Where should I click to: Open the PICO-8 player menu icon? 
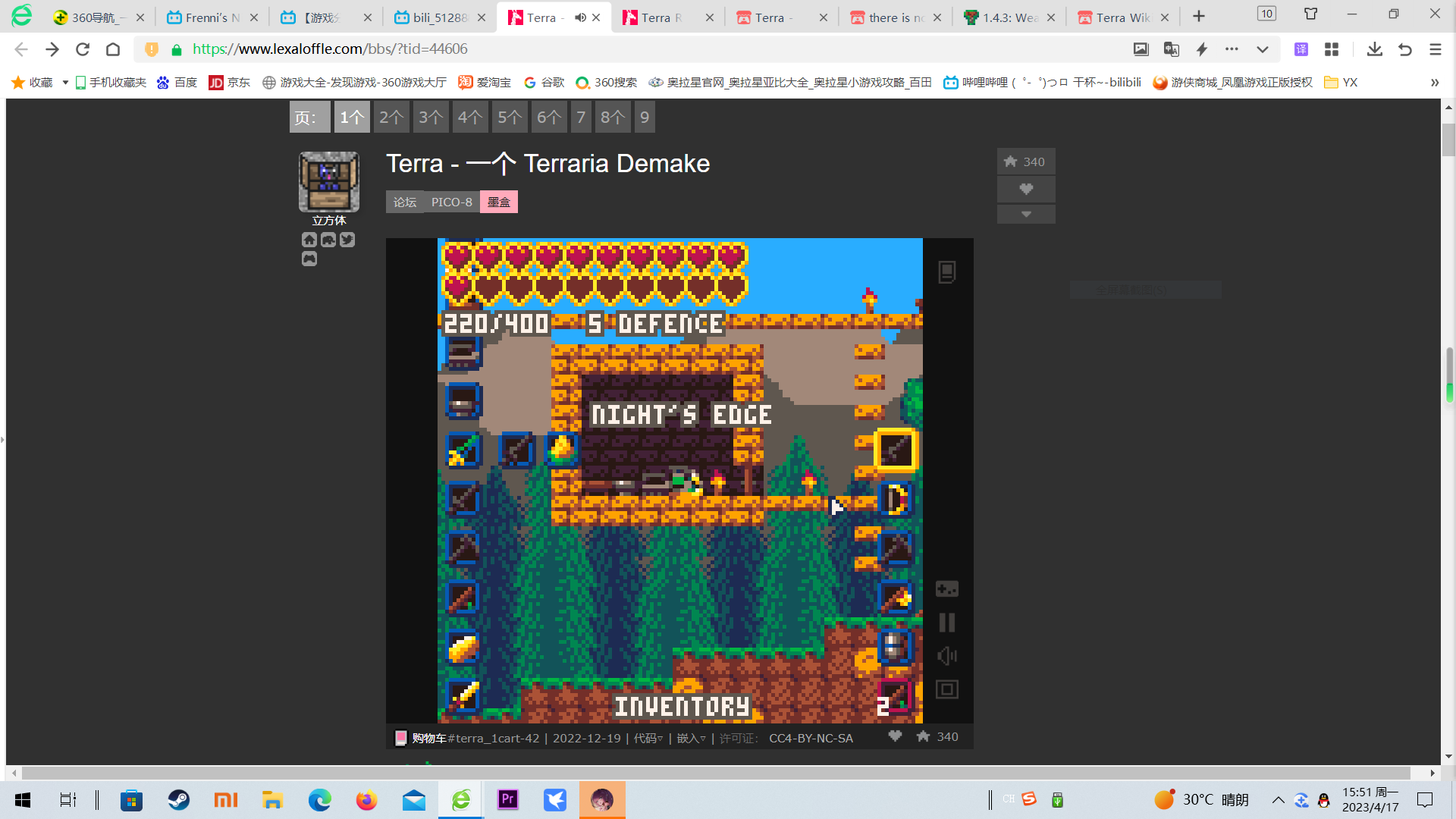pos(946,271)
